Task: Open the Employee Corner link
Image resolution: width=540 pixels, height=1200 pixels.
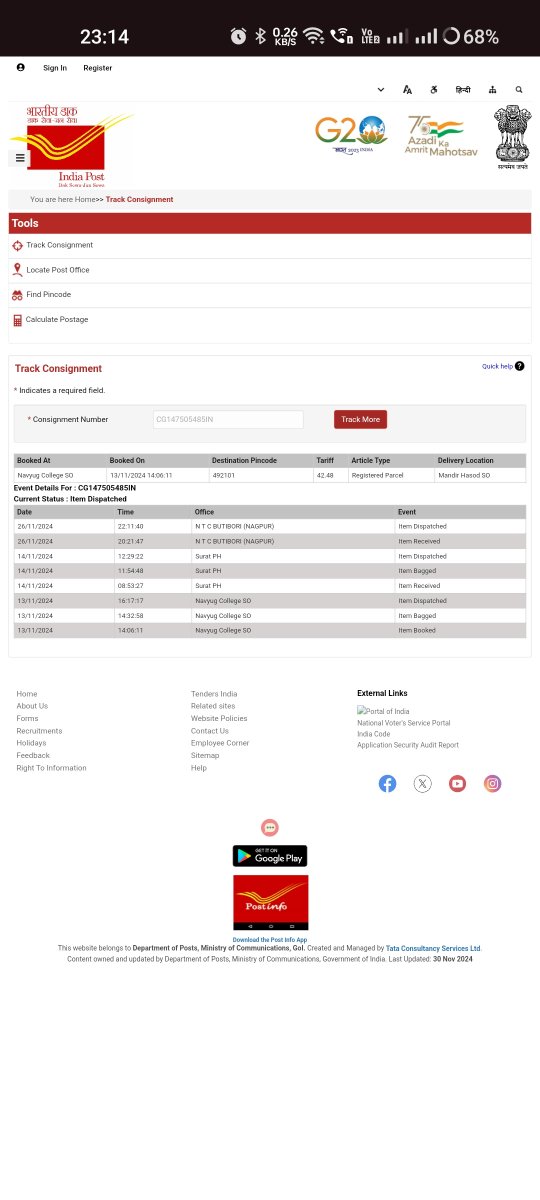Action: click(x=220, y=743)
